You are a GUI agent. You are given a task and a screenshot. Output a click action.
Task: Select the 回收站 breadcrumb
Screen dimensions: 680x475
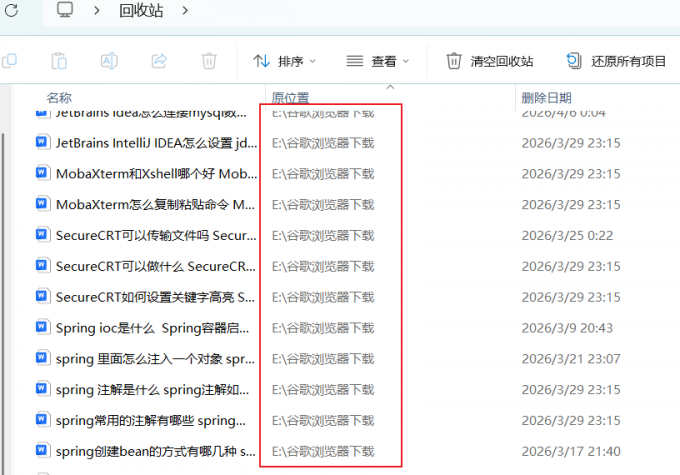pyautogui.click(x=141, y=10)
